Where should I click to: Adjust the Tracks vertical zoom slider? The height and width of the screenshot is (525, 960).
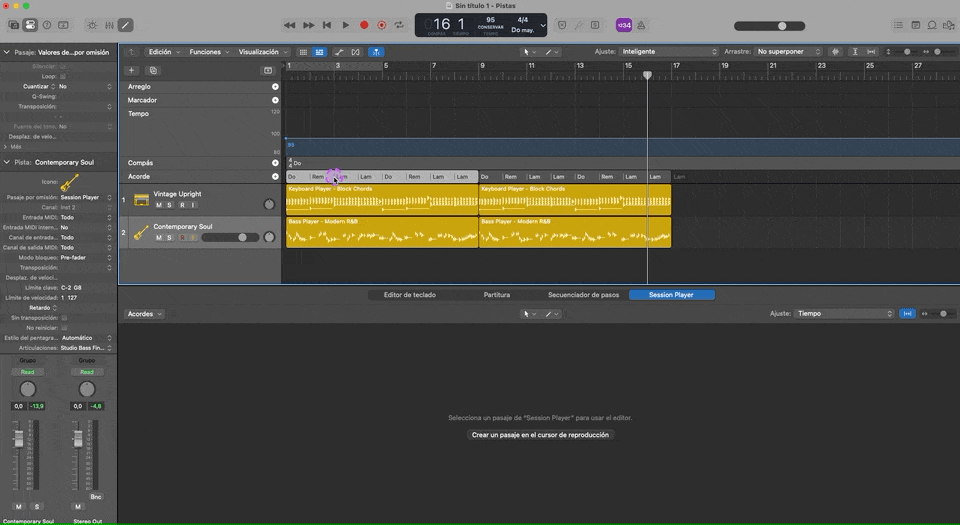(907, 52)
